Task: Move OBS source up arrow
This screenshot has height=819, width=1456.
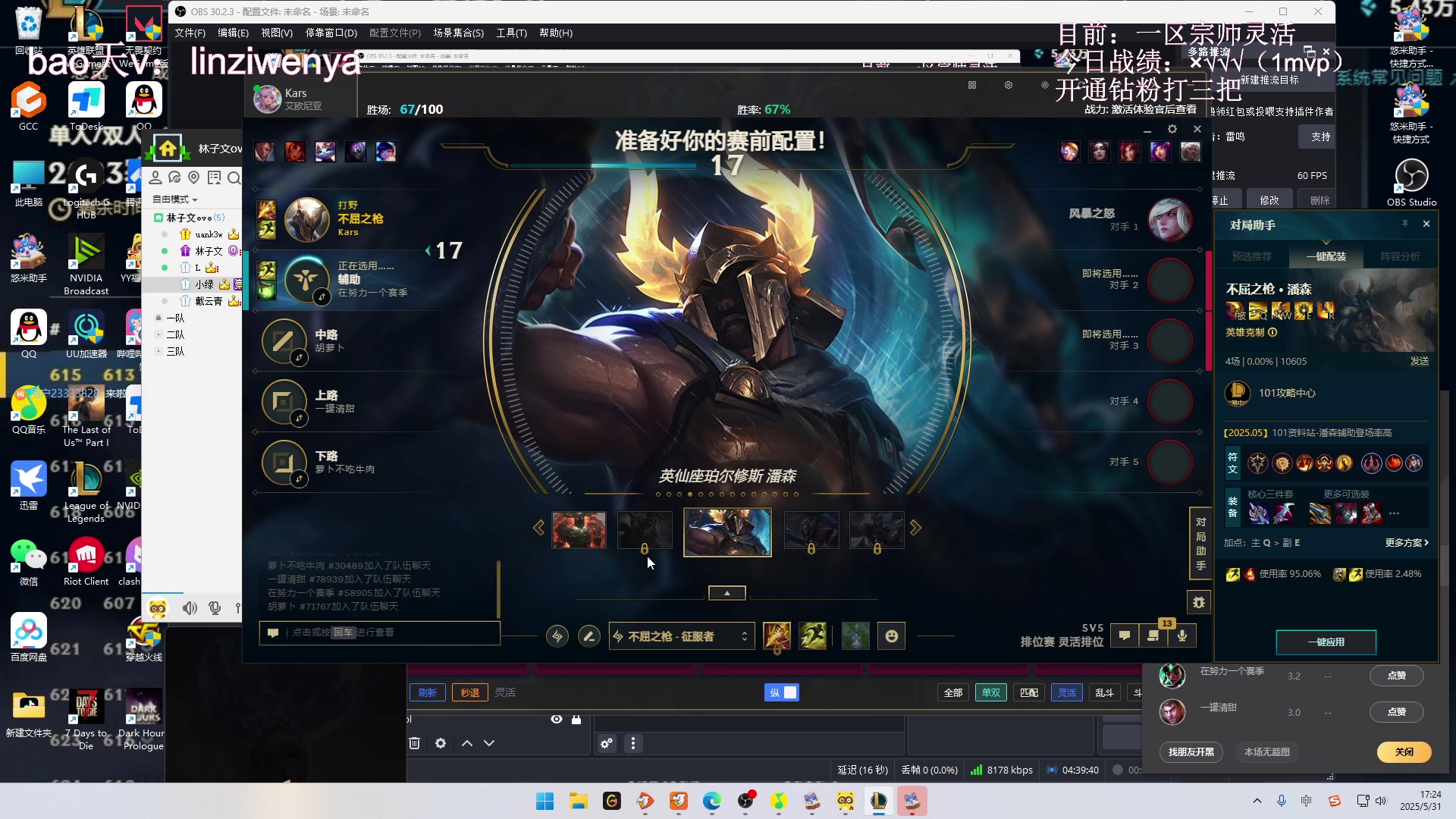Action: coord(467,743)
